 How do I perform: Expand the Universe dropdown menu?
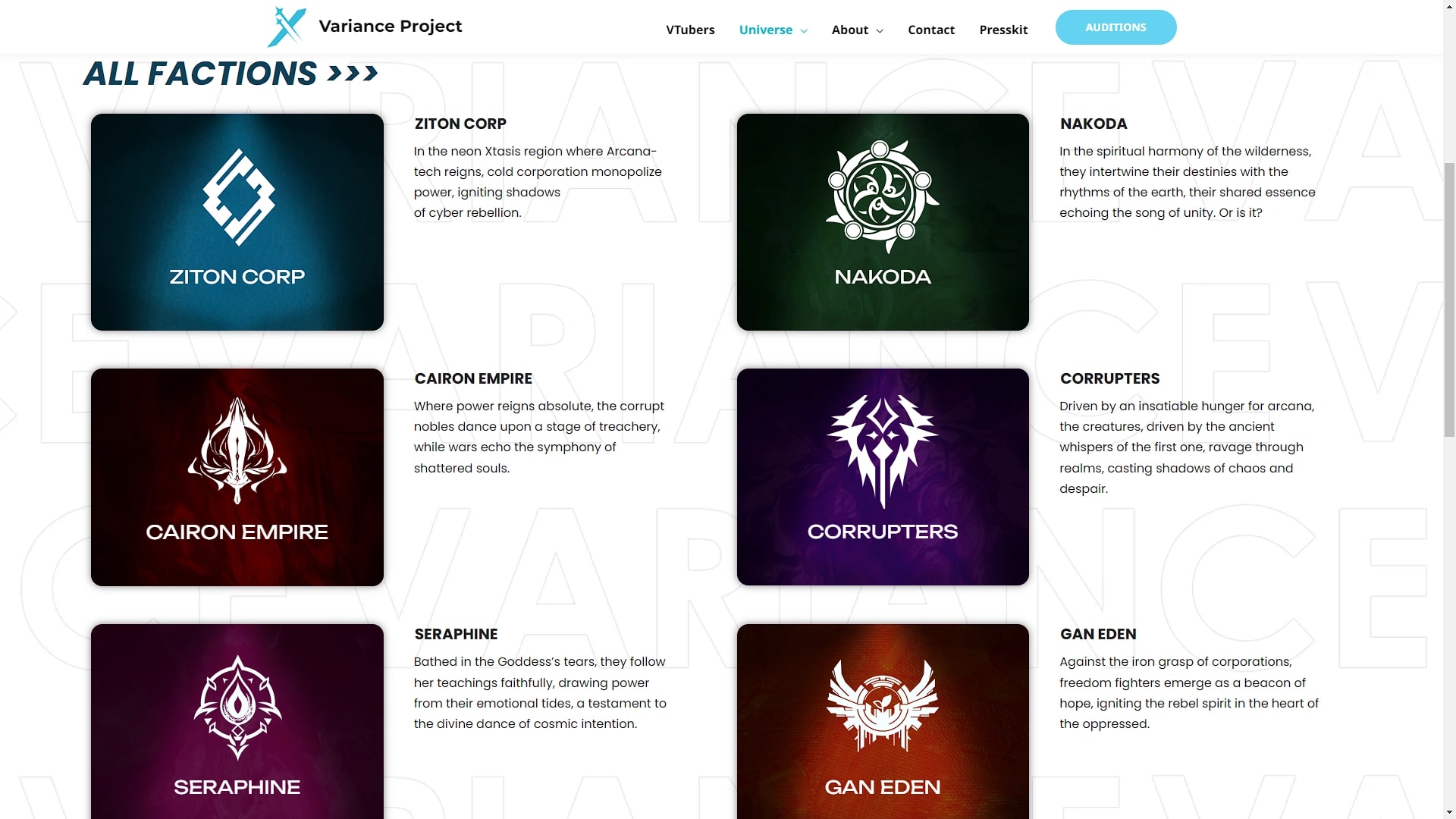[x=773, y=30]
